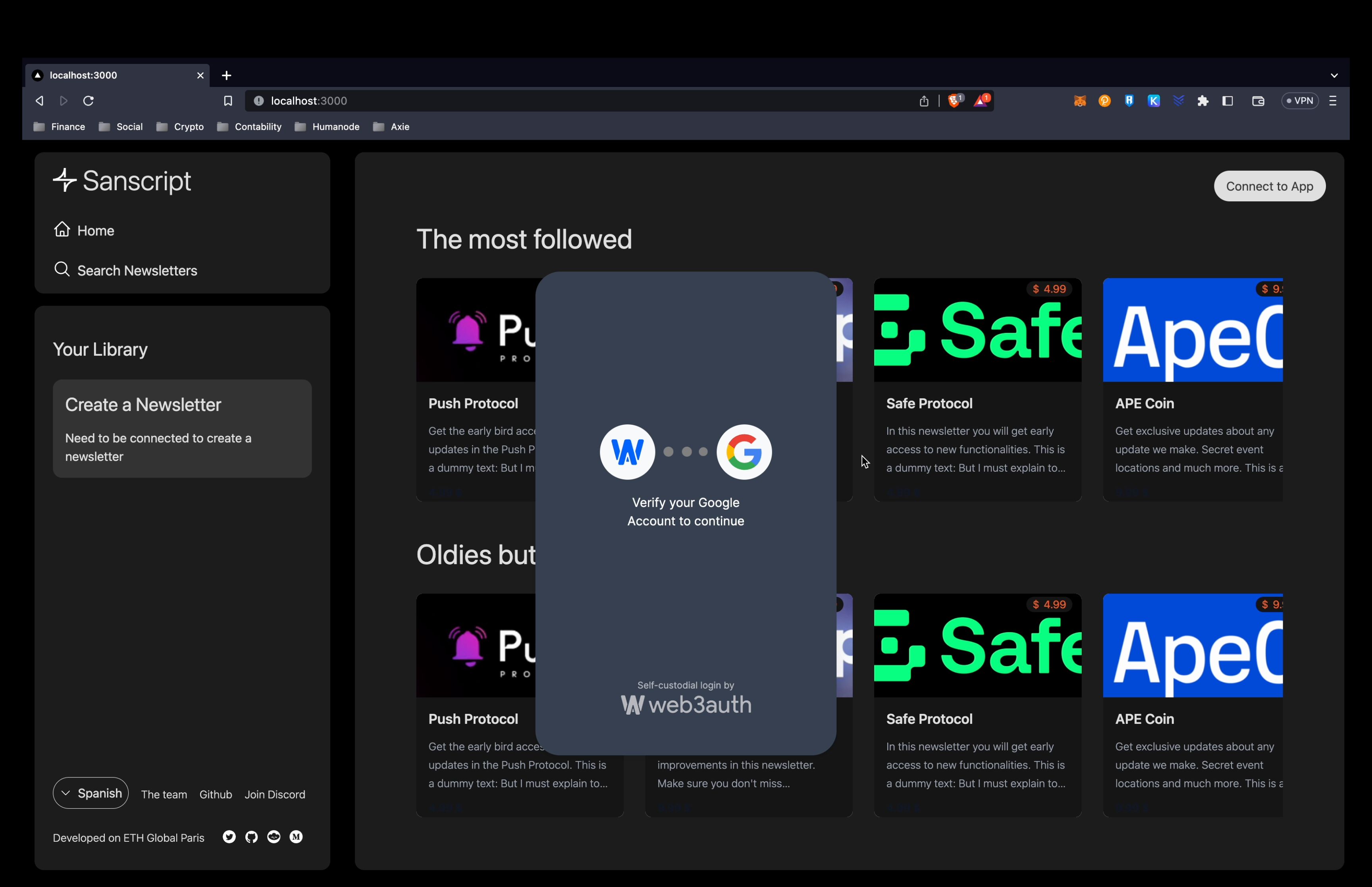The width and height of the screenshot is (1372, 887).
Task: Bookmark the page with the bookmark icon
Action: coord(228,101)
